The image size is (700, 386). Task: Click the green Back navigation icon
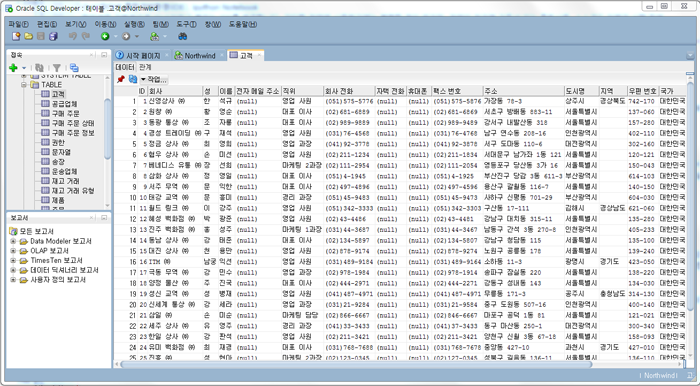(x=105, y=37)
